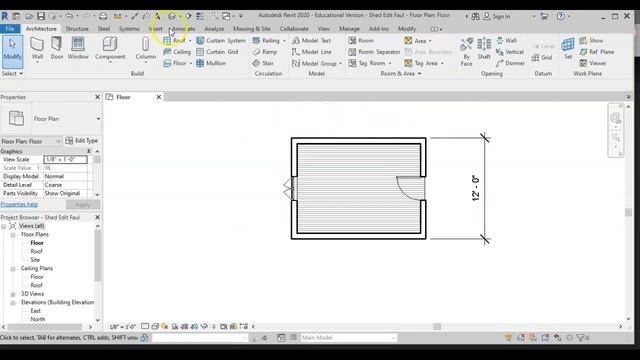This screenshot has width=640, height=360.
Task: Click the Print icon in quick access toolbar
Action: [103, 16]
